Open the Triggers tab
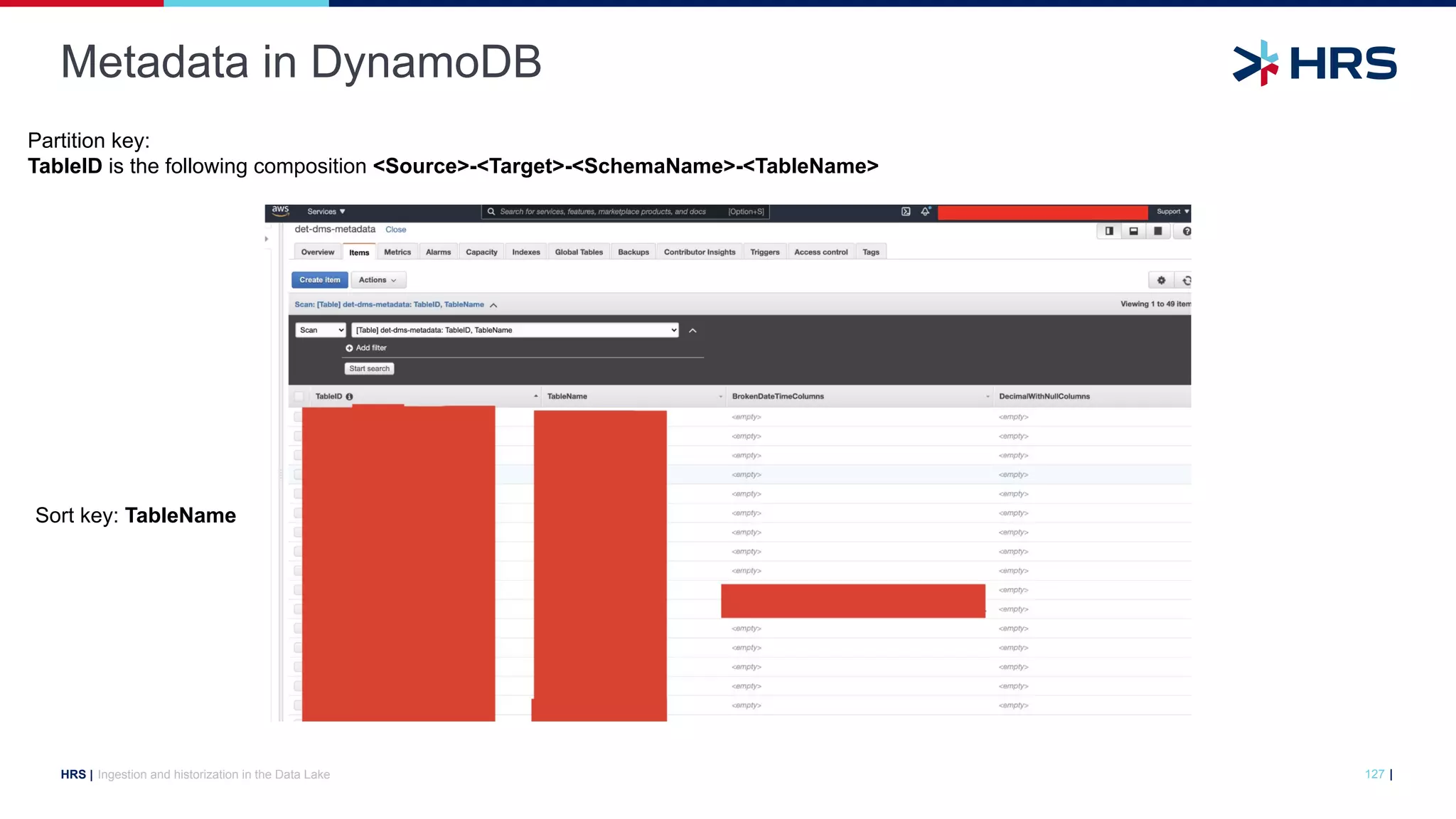The height and width of the screenshot is (819, 1456). pyautogui.click(x=765, y=252)
